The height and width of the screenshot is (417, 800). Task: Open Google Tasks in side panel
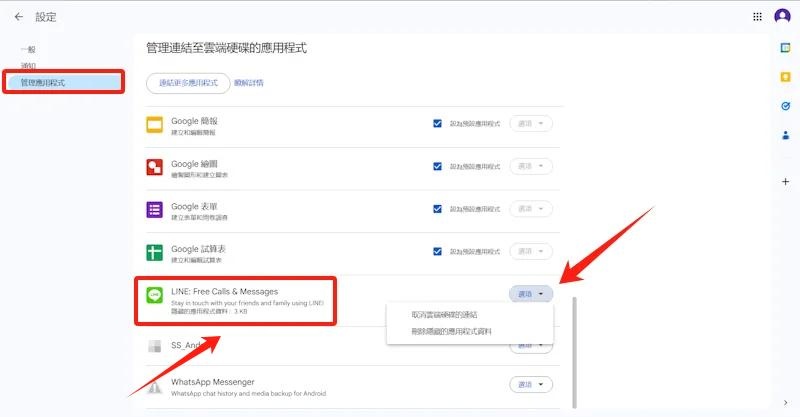pyautogui.click(x=785, y=106)
